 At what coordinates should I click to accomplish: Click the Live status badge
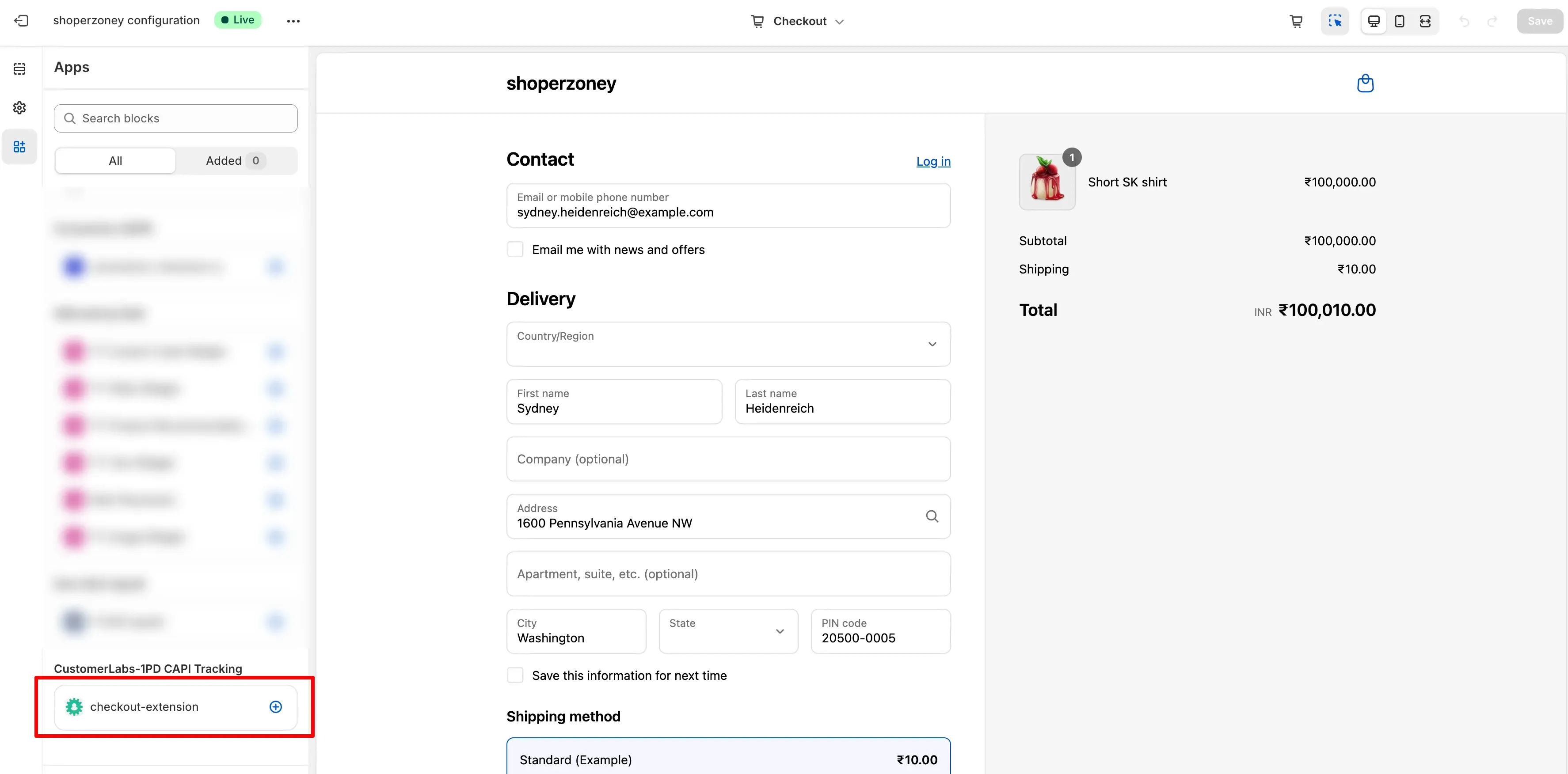238,19
